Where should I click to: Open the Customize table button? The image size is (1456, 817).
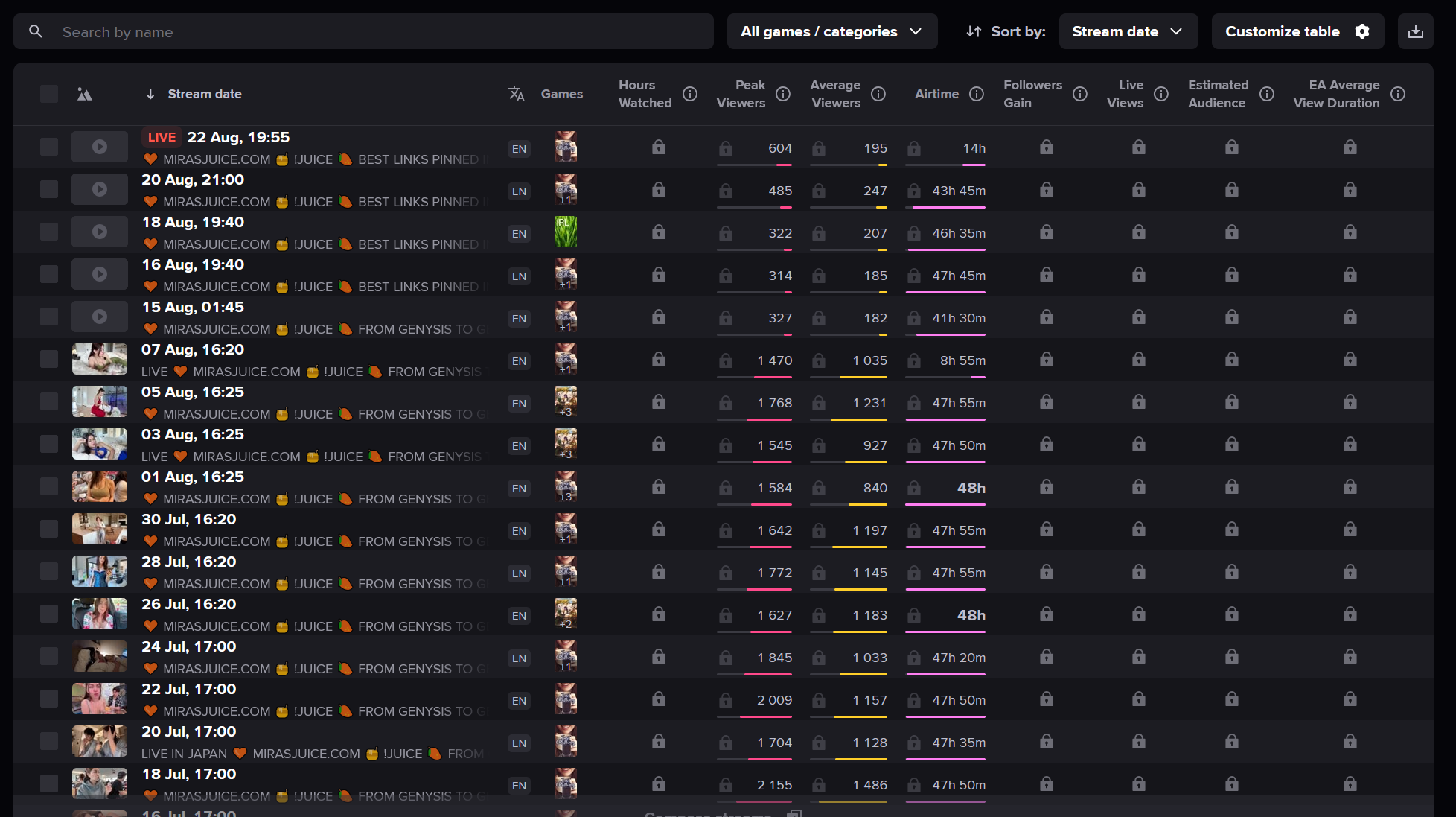point(1297,31)
